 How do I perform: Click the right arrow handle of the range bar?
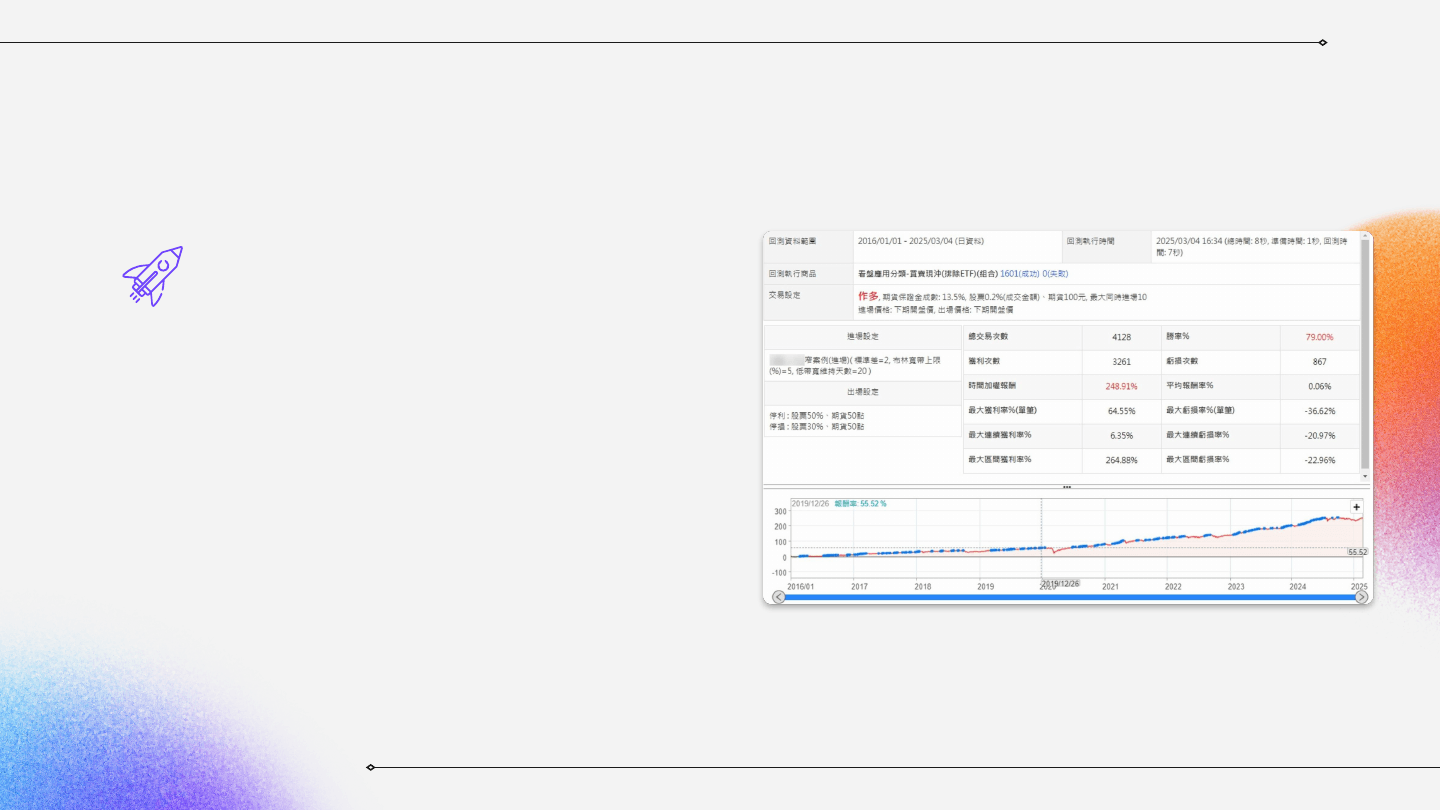pyautogui.click(x=1361, y=597)
